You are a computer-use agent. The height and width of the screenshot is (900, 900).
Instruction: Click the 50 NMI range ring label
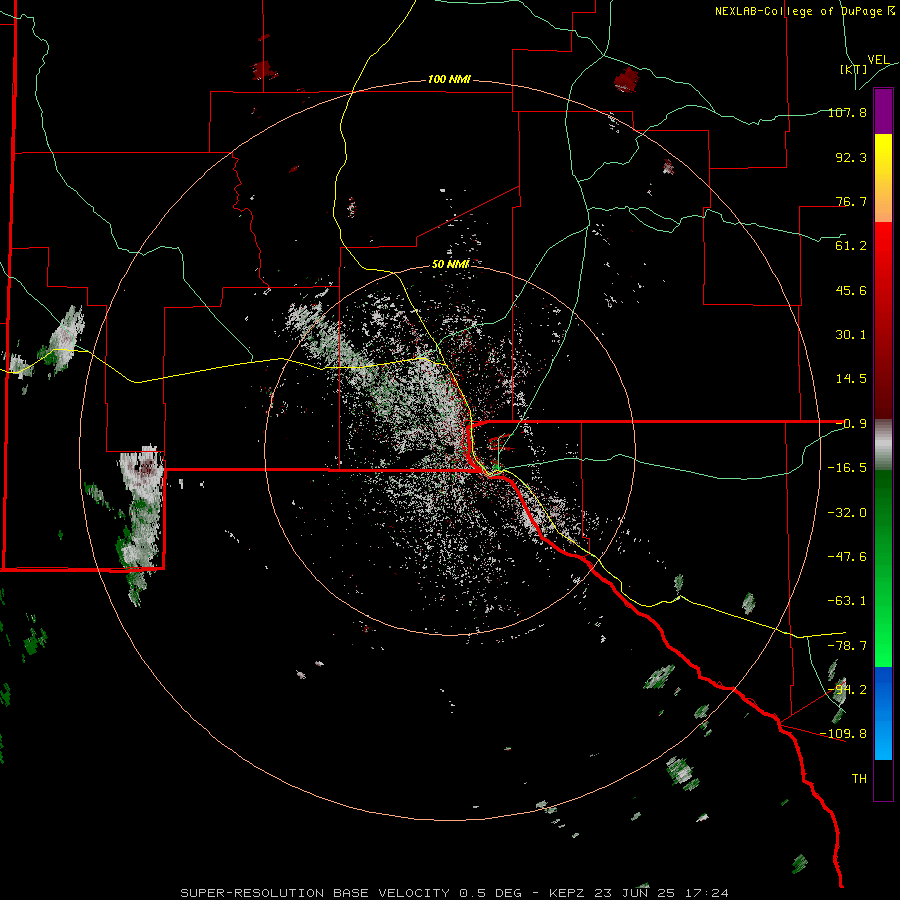click(451, 264)
